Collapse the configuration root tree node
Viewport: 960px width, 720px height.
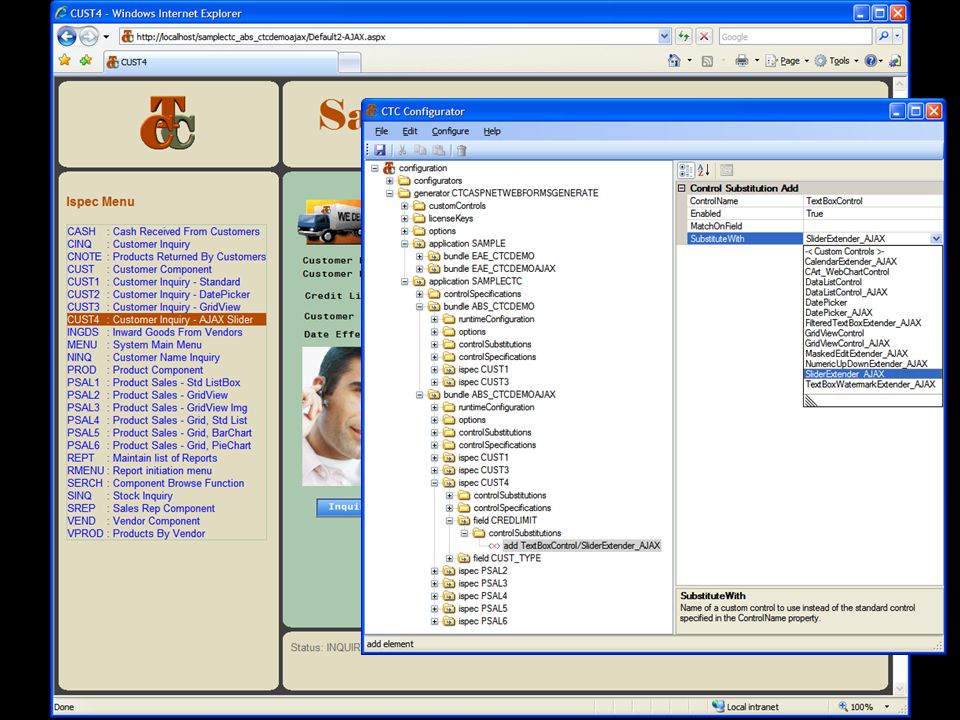[x=375, y=168]
